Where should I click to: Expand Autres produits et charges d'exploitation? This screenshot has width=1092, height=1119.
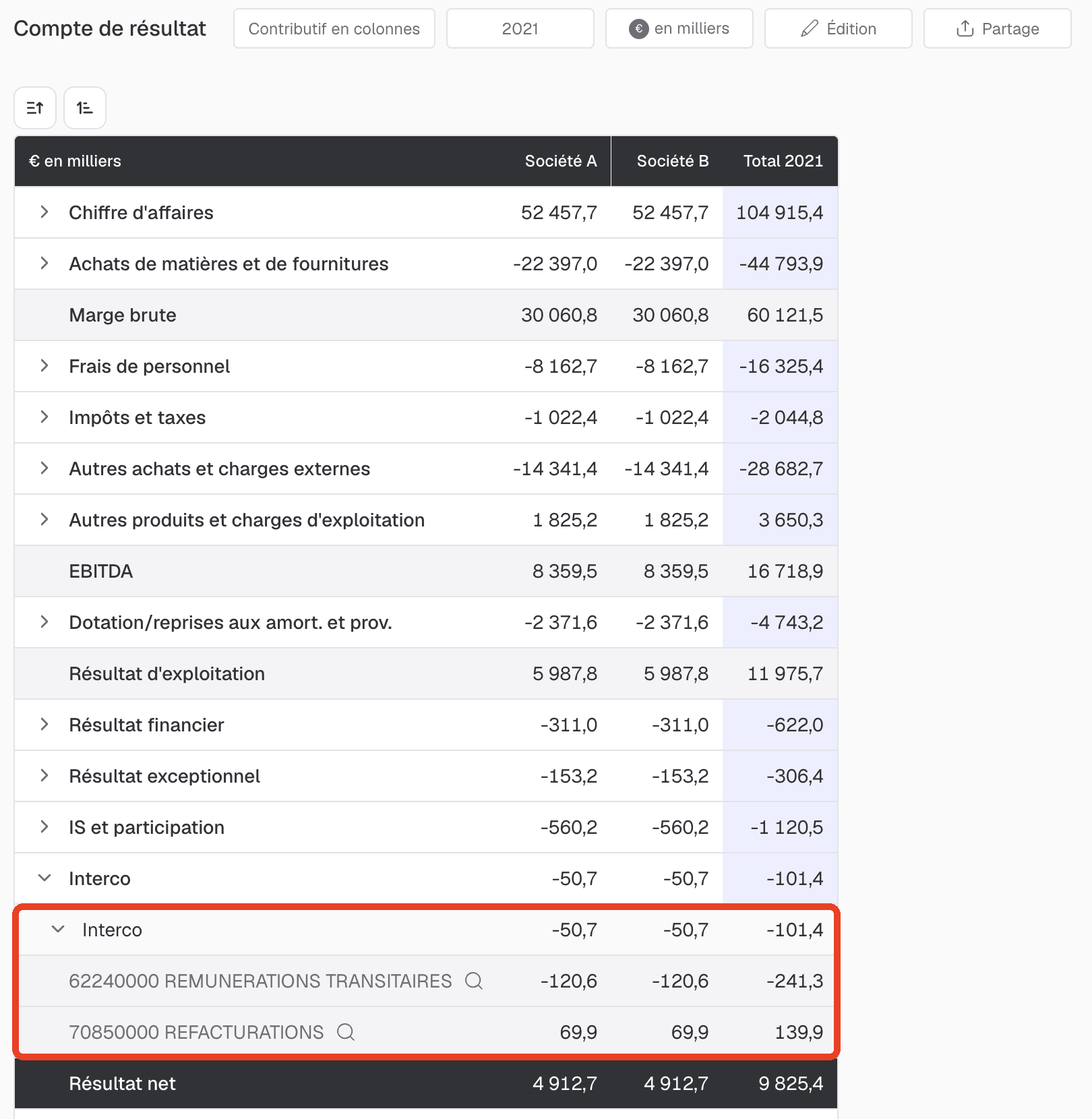44,520
